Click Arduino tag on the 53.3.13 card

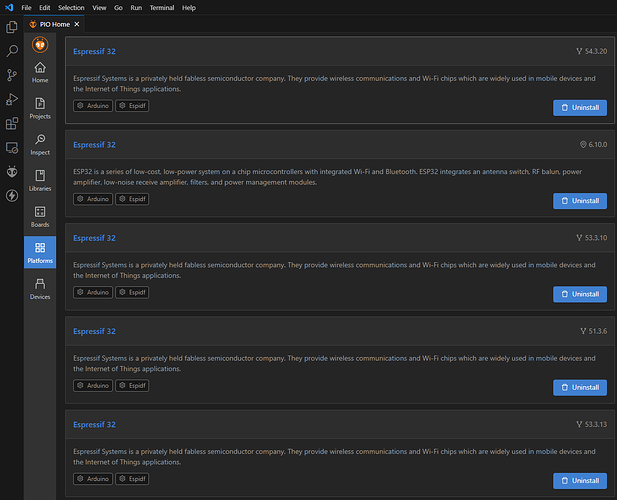[93, 479]
